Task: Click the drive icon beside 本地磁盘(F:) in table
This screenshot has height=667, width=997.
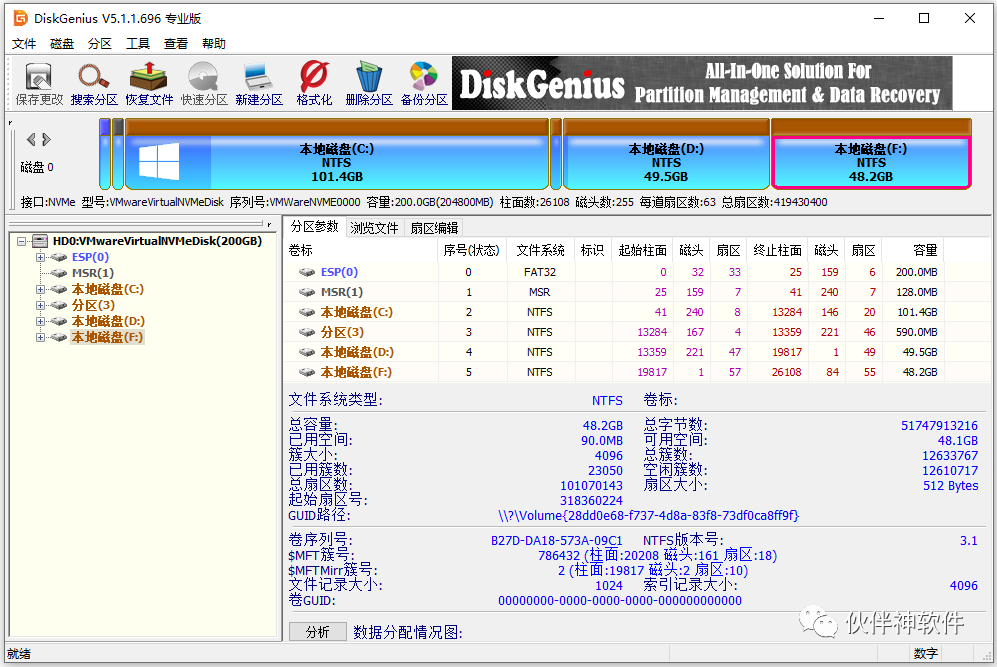Action: (x=307, y=372)
